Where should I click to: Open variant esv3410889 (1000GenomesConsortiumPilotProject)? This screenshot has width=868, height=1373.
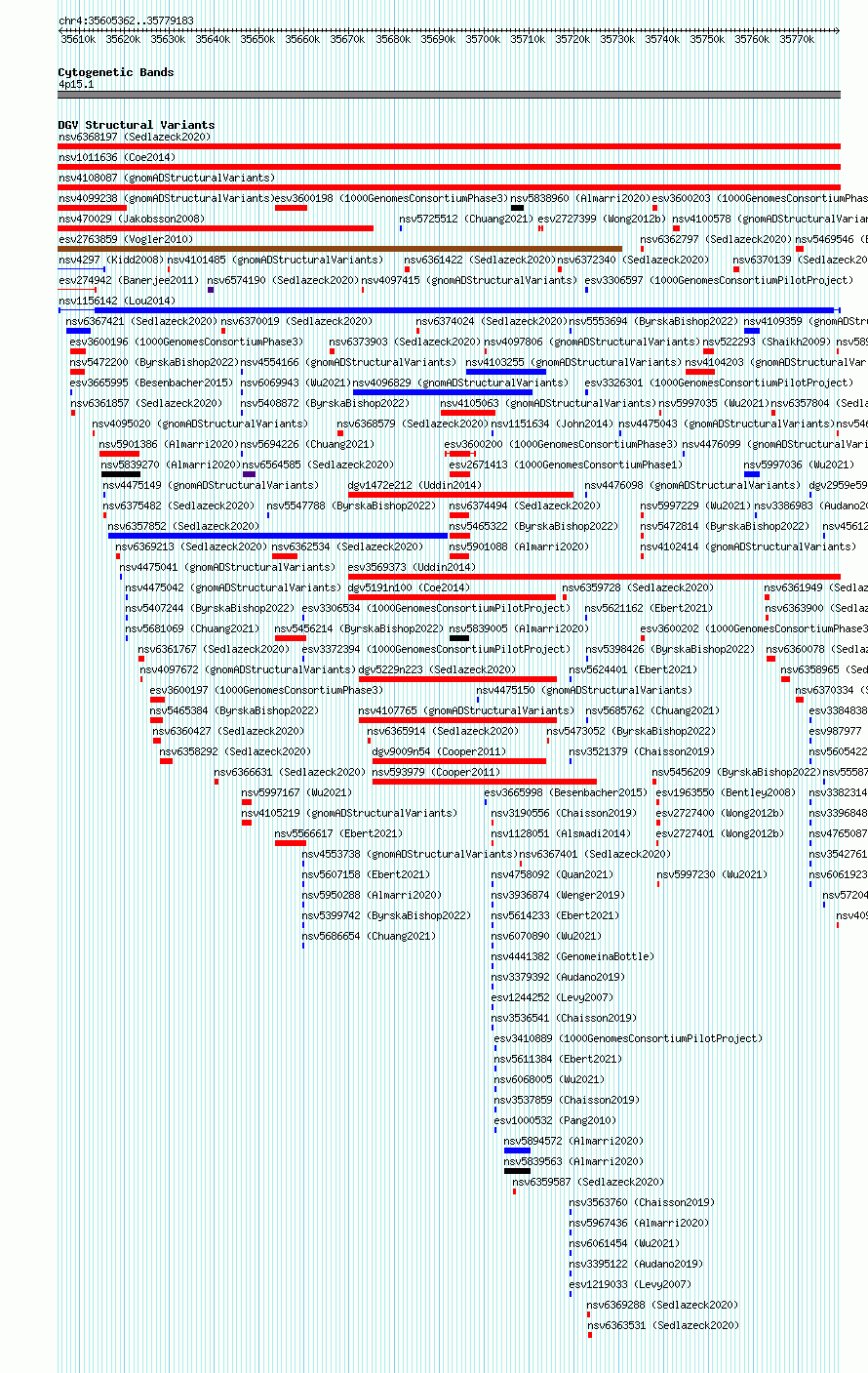tap(628, 1038)
